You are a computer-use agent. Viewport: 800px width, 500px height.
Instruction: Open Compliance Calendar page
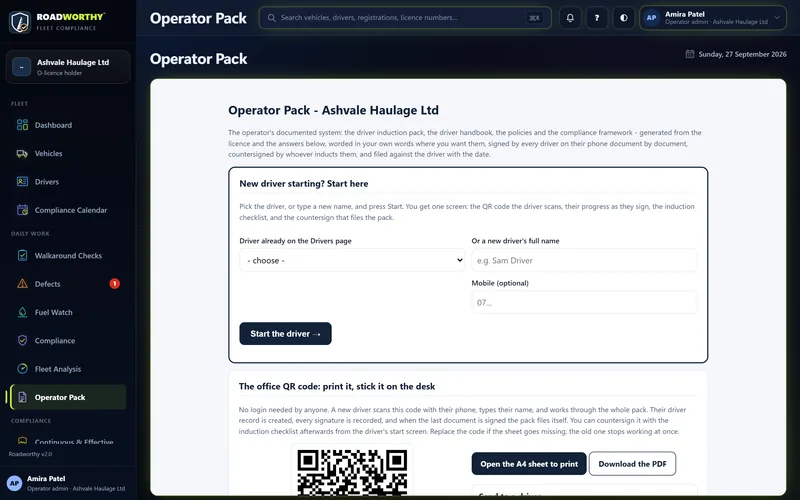click(68, 210)
